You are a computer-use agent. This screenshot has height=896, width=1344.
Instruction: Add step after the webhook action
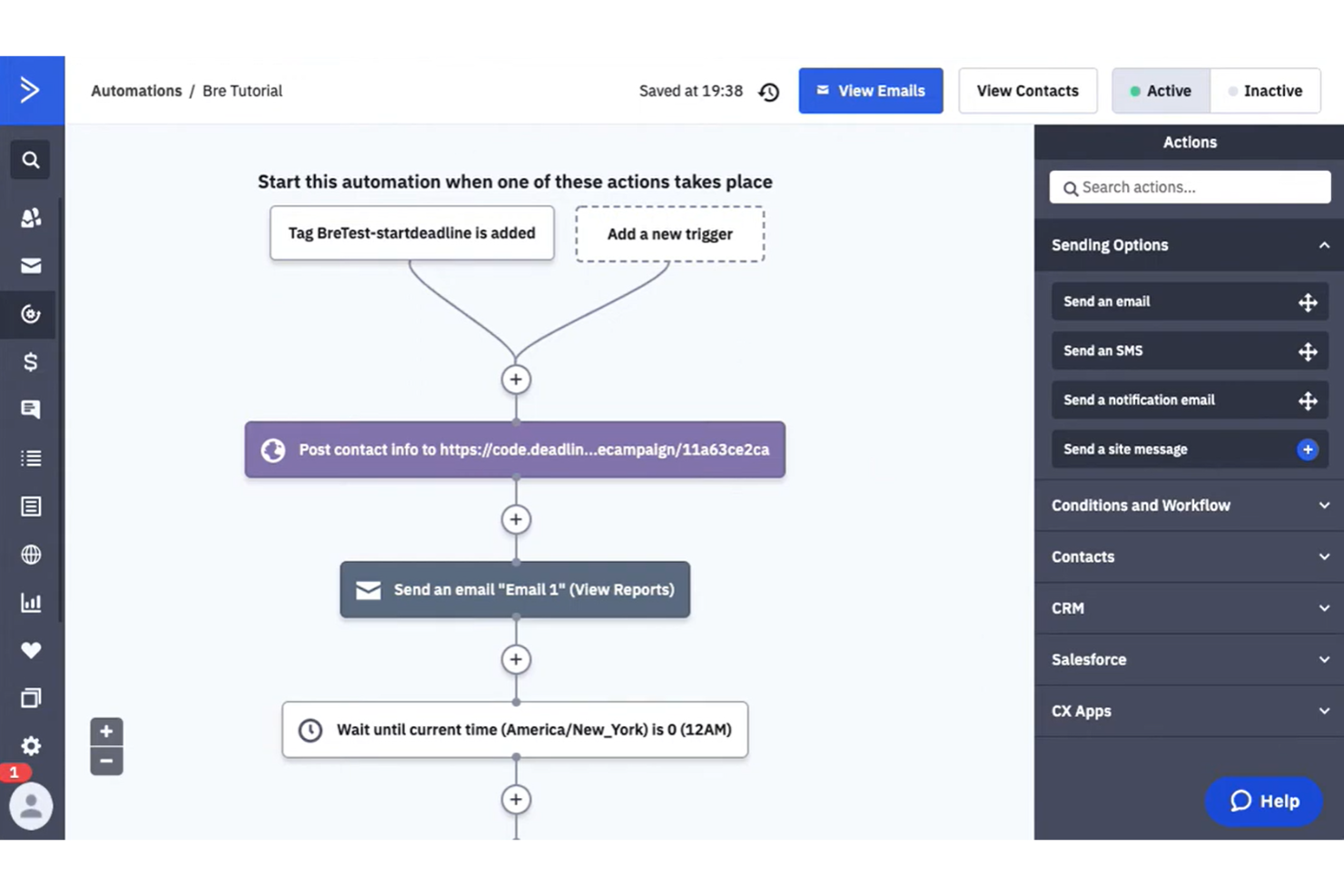[x=516, y=519]
